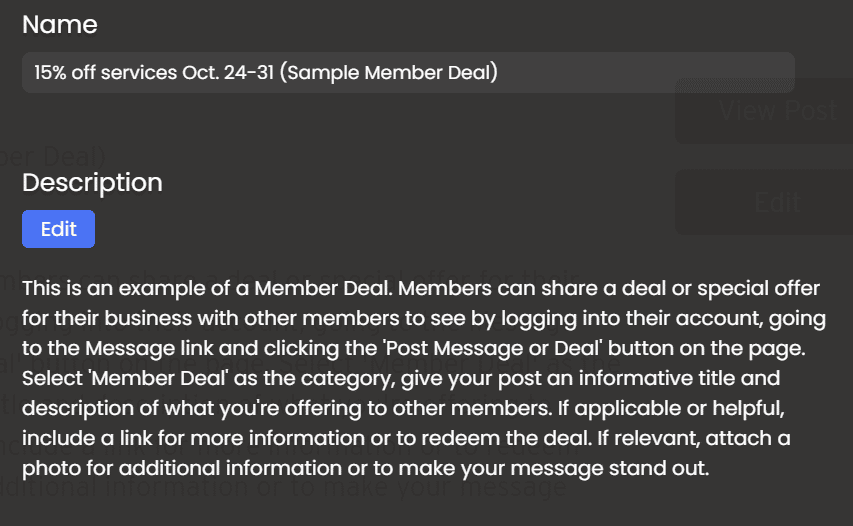Click the Description heading label
The height and width of the screenshot is (526, 853).
(92, 182)
